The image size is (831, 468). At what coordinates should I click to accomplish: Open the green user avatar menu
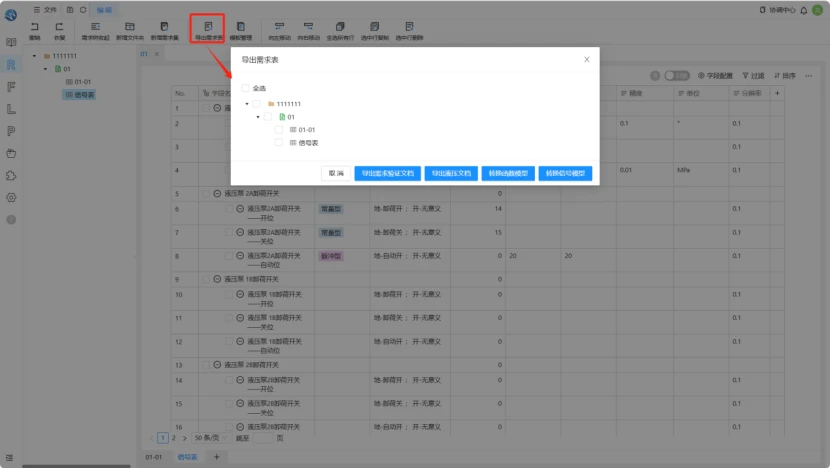click(818, 10)
